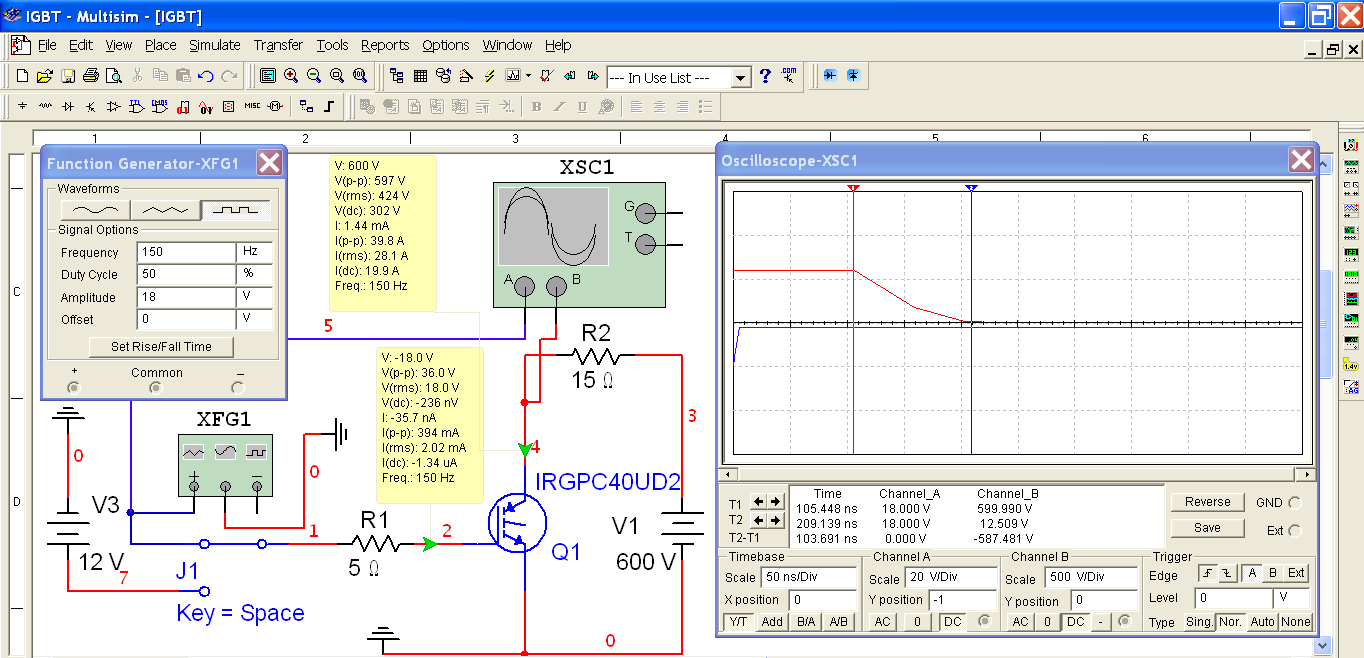The width and height of the screenshot is (1364, 658).
Task: Click the Set Rise/Fall Time button
Action: tap(161, 346)
